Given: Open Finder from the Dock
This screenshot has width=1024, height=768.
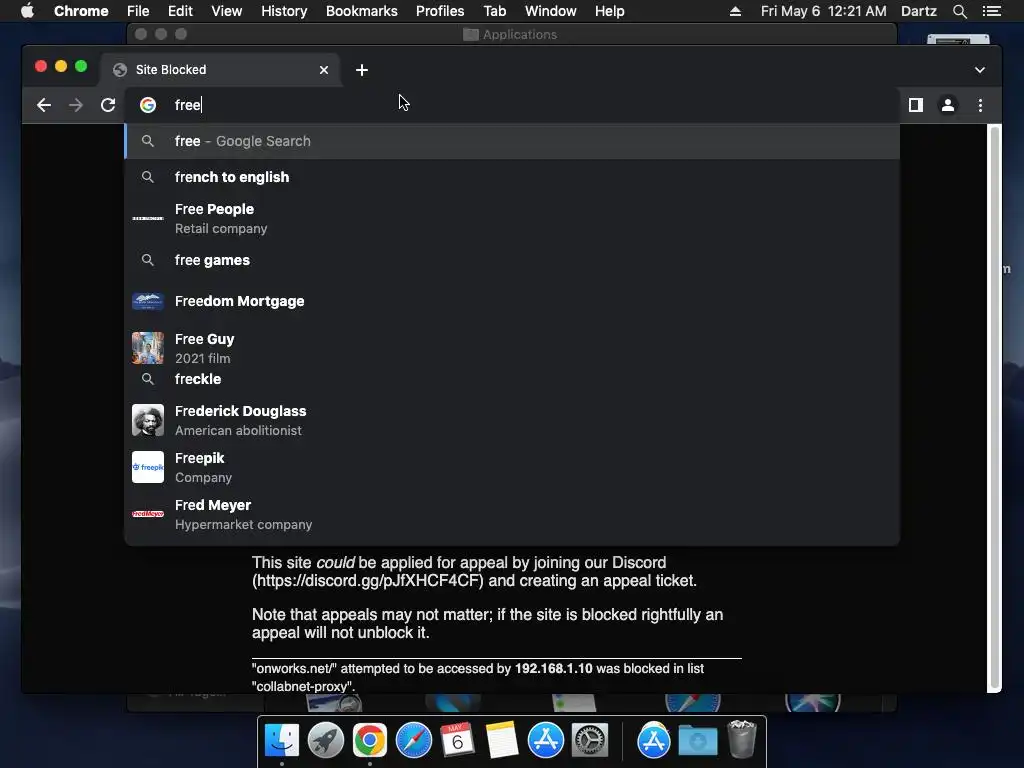Looking at the screenshot, I should (282, 741).
